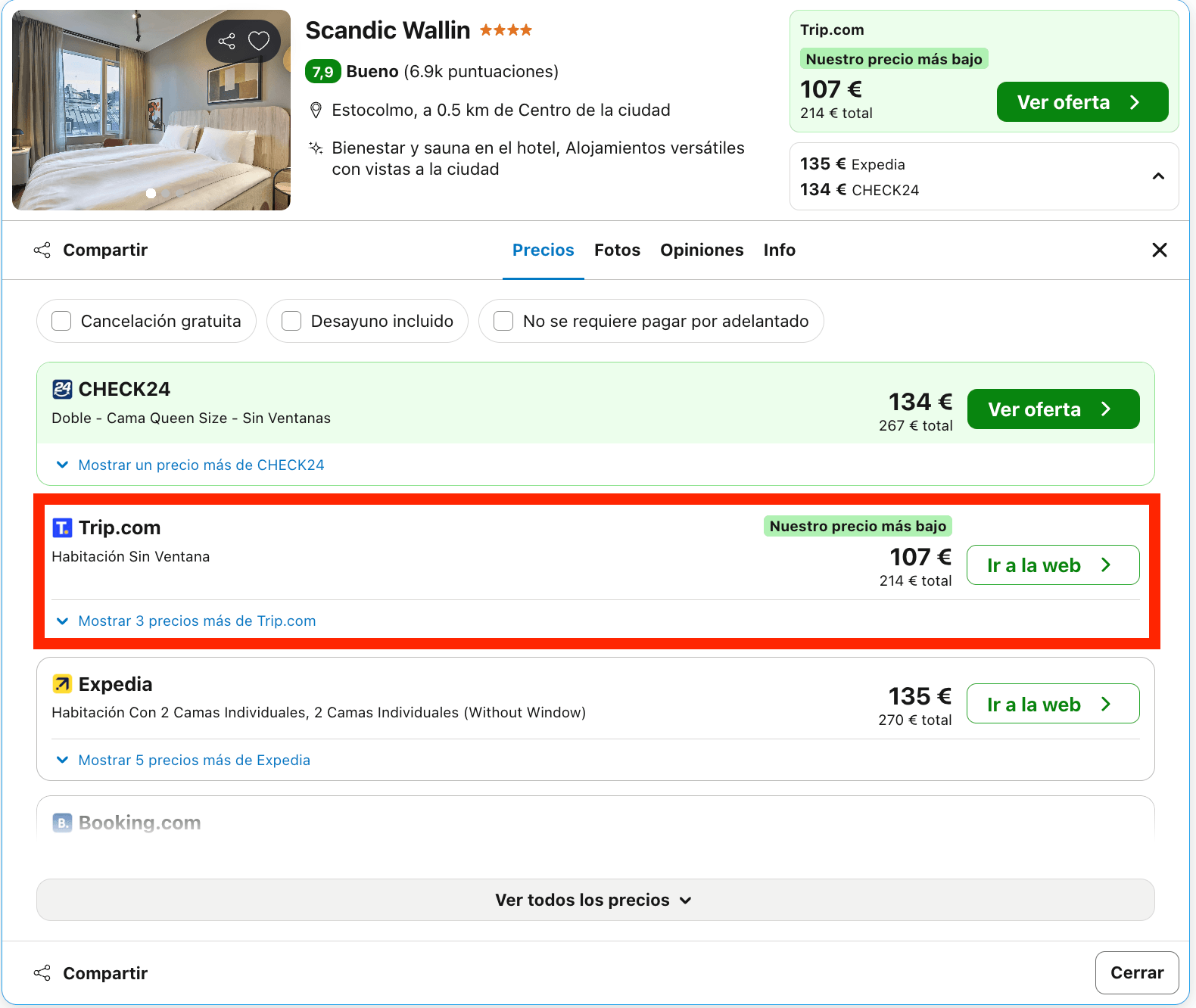Click top Compartir link
Image resolution: width=1196 pixels, height=1008 pixels.
click(105, 250)
